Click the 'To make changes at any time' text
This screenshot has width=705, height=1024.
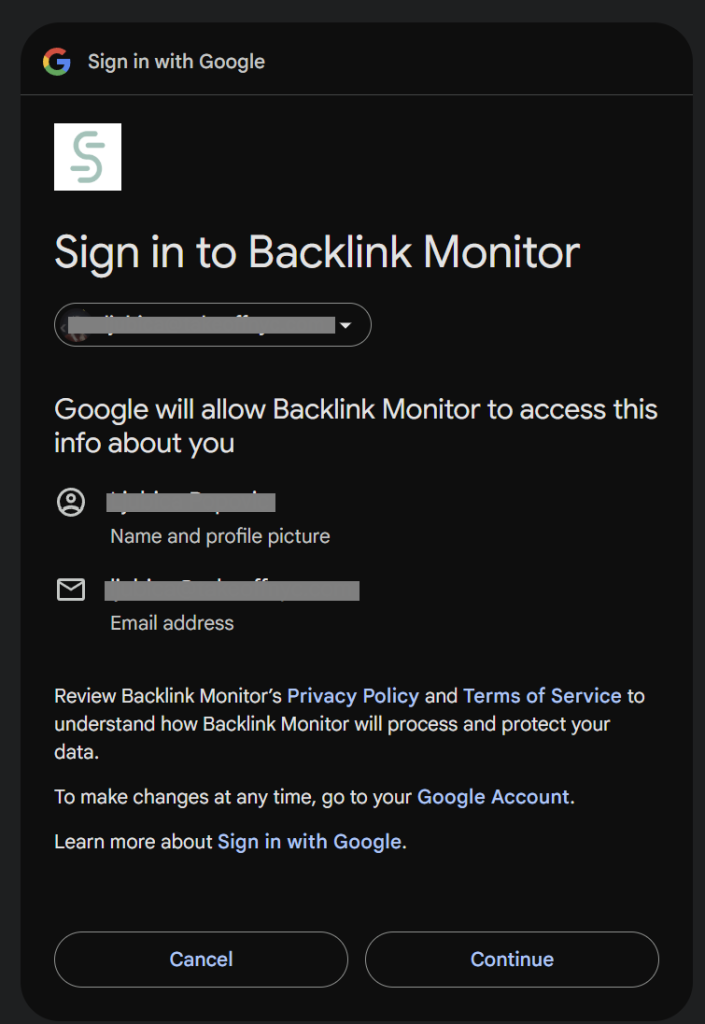[233, 797]
